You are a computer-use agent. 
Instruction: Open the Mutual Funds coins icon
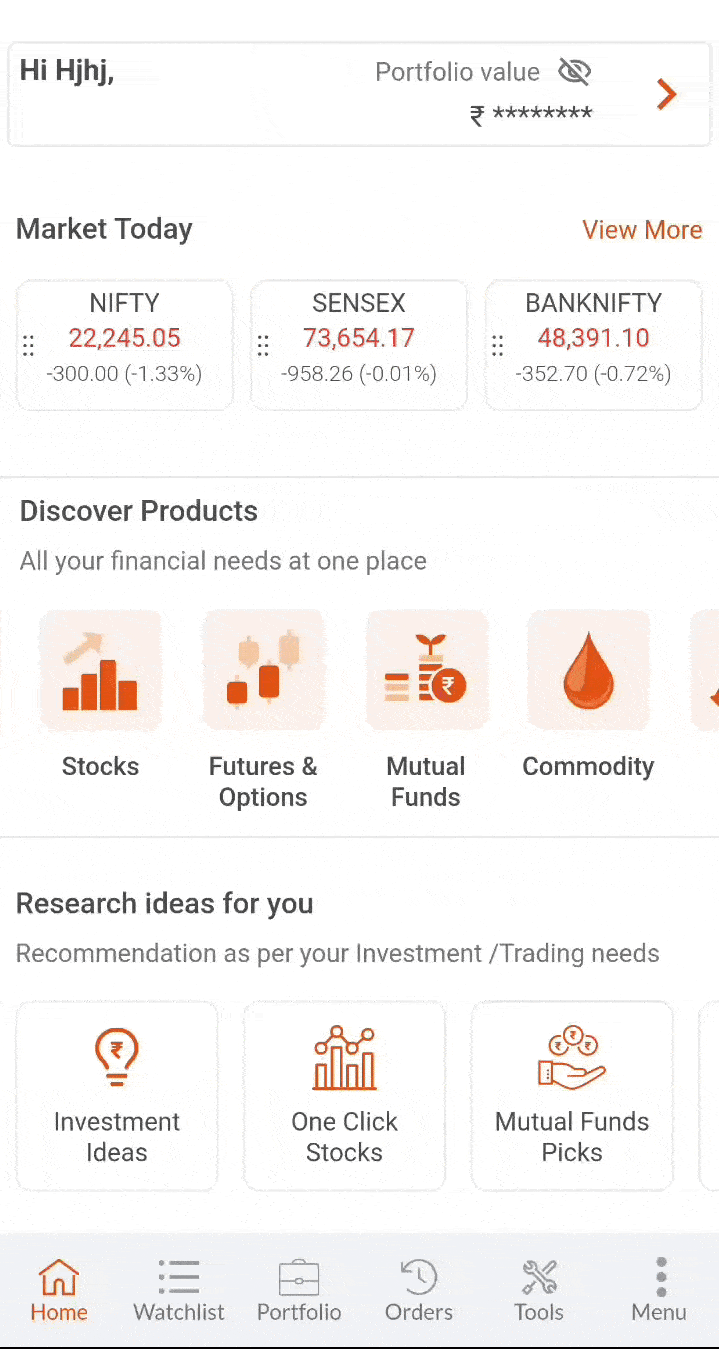point(426,671)
